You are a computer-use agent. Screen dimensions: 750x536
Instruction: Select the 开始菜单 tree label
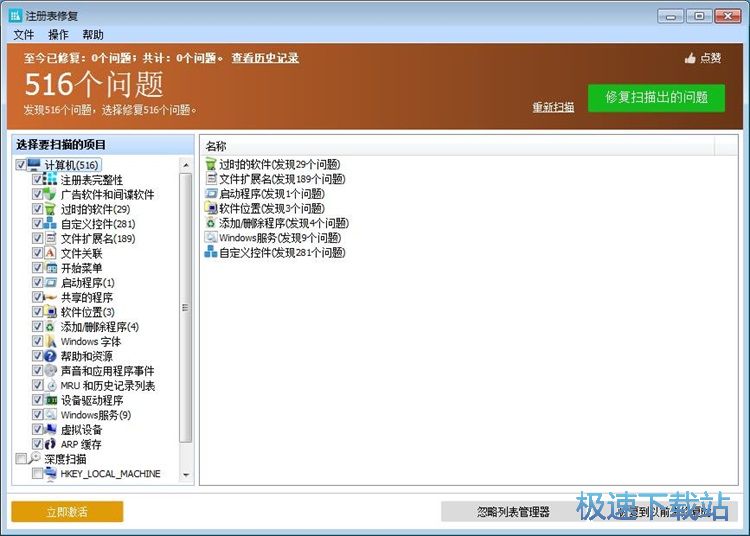[x=81, y=268]
